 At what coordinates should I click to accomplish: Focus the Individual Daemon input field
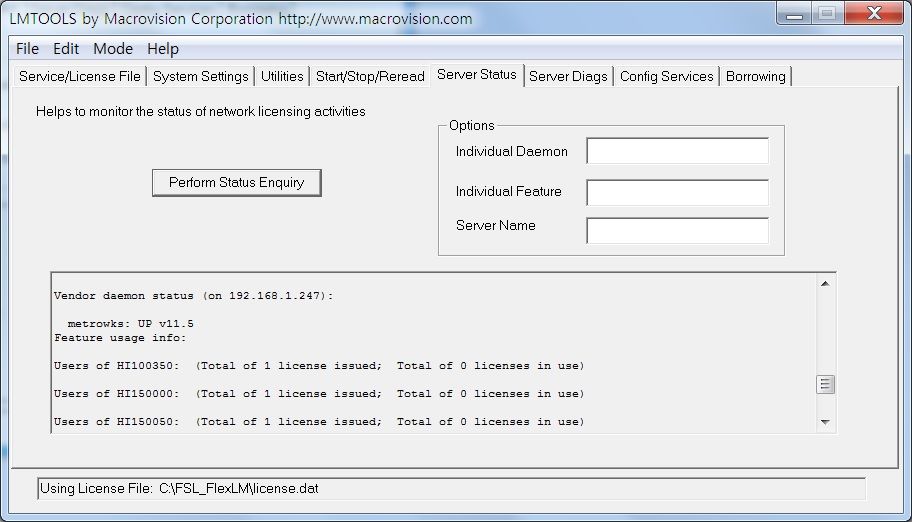coord(678,151)
